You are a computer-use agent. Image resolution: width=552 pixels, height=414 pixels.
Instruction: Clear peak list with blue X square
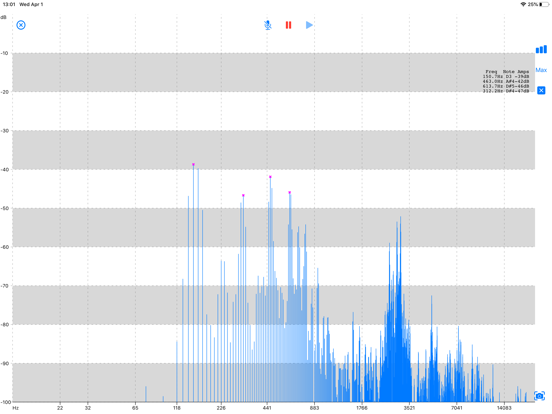coord(541,90)
